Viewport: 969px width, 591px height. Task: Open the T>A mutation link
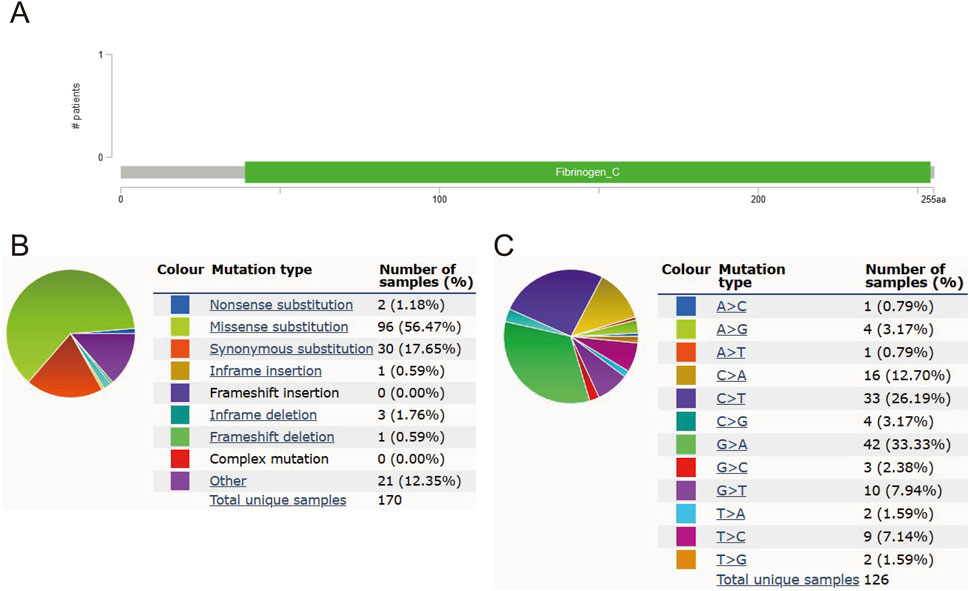[x=731, y=514]
